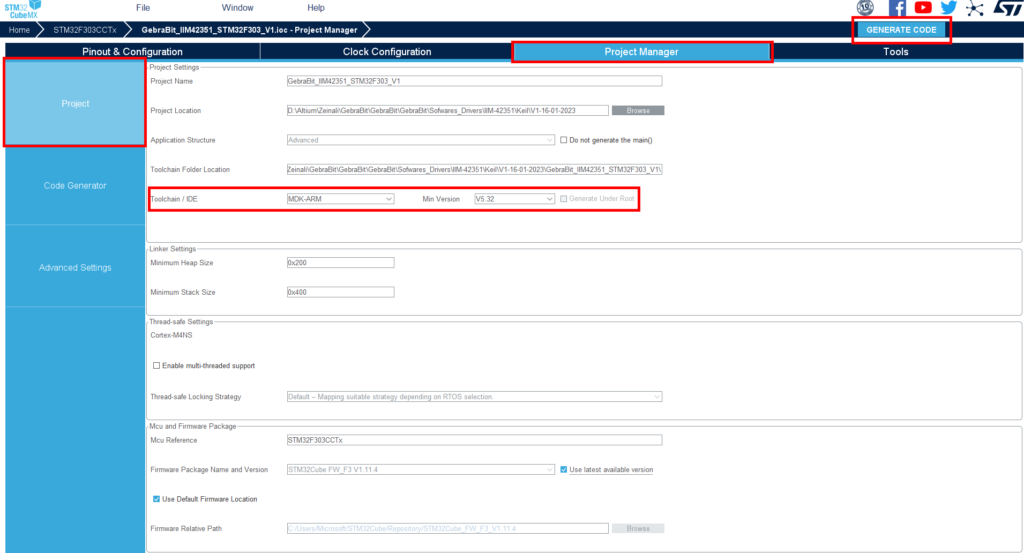Image resolution: width=1024 pixels, height=553 pixels.
Task: Click the ST logo icon
Action: (x=1008, y=8)
